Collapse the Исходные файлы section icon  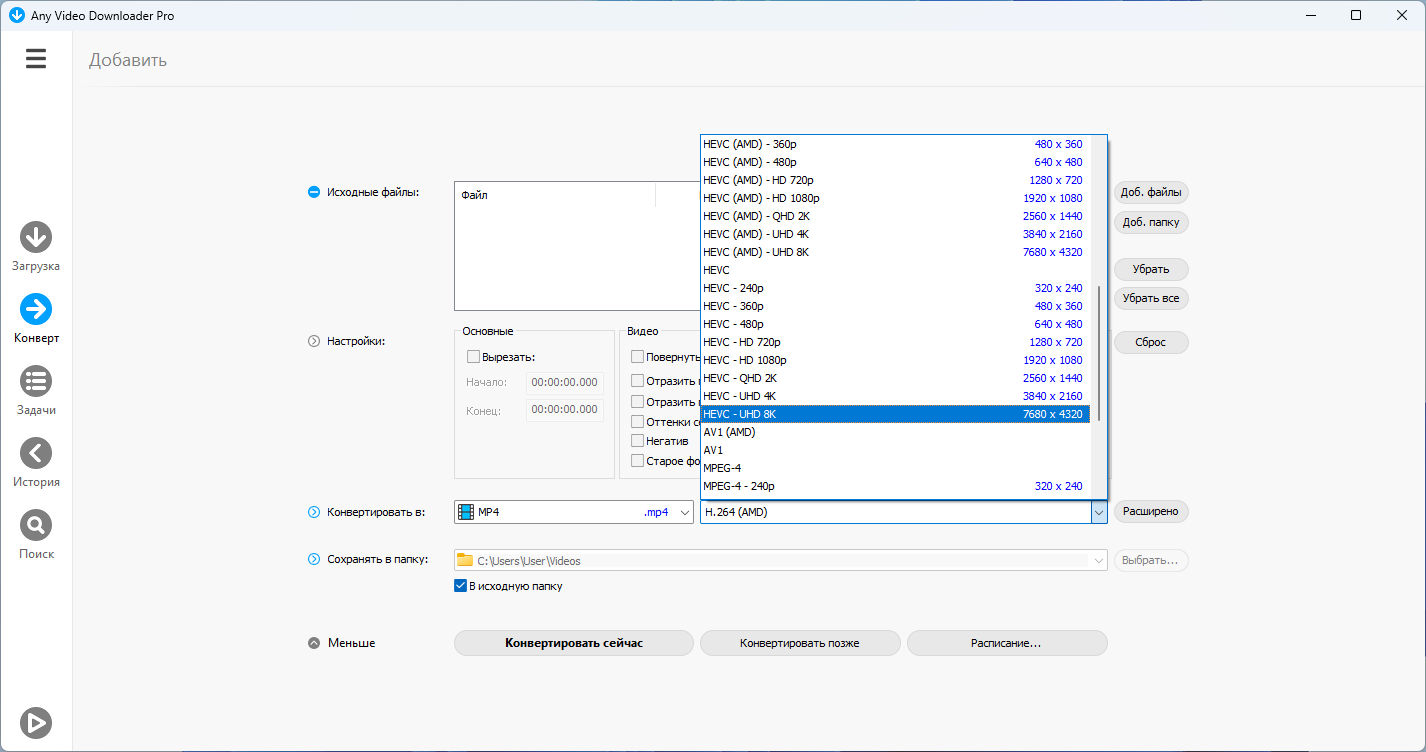[314, 192]
